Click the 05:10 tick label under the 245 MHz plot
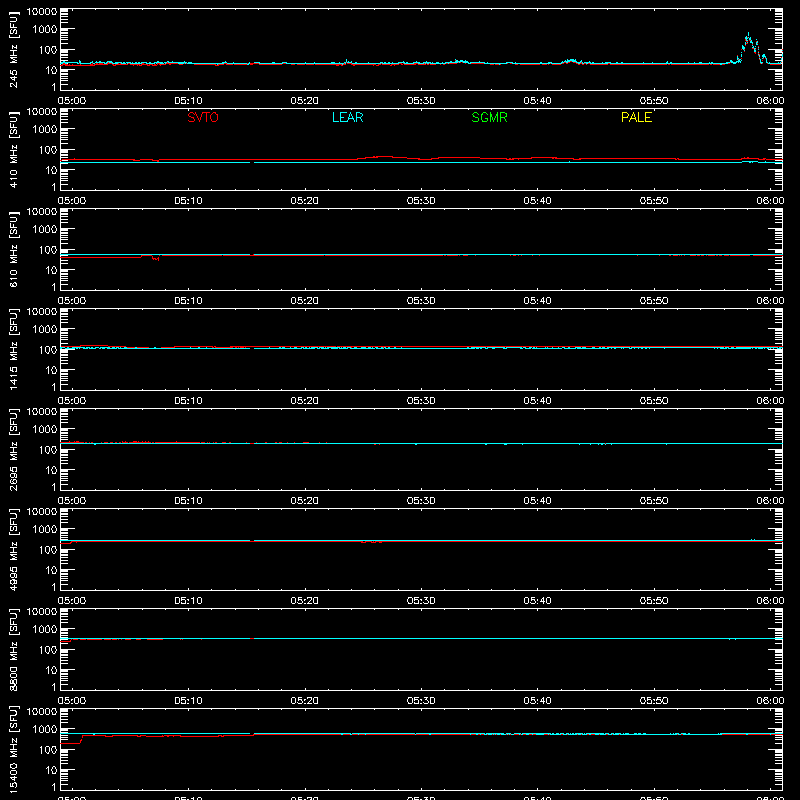800x800 pixels. tap(188, 101)
